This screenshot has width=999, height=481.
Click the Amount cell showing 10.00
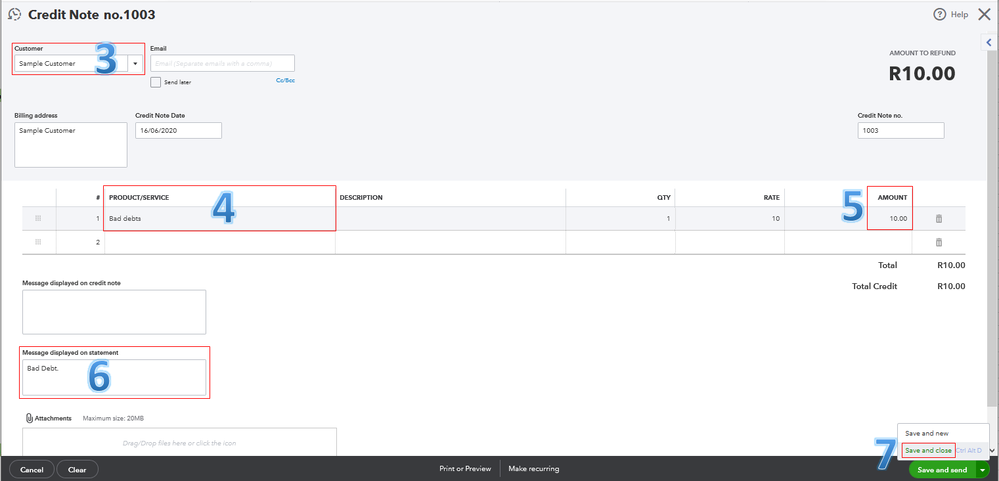[849, 219]
